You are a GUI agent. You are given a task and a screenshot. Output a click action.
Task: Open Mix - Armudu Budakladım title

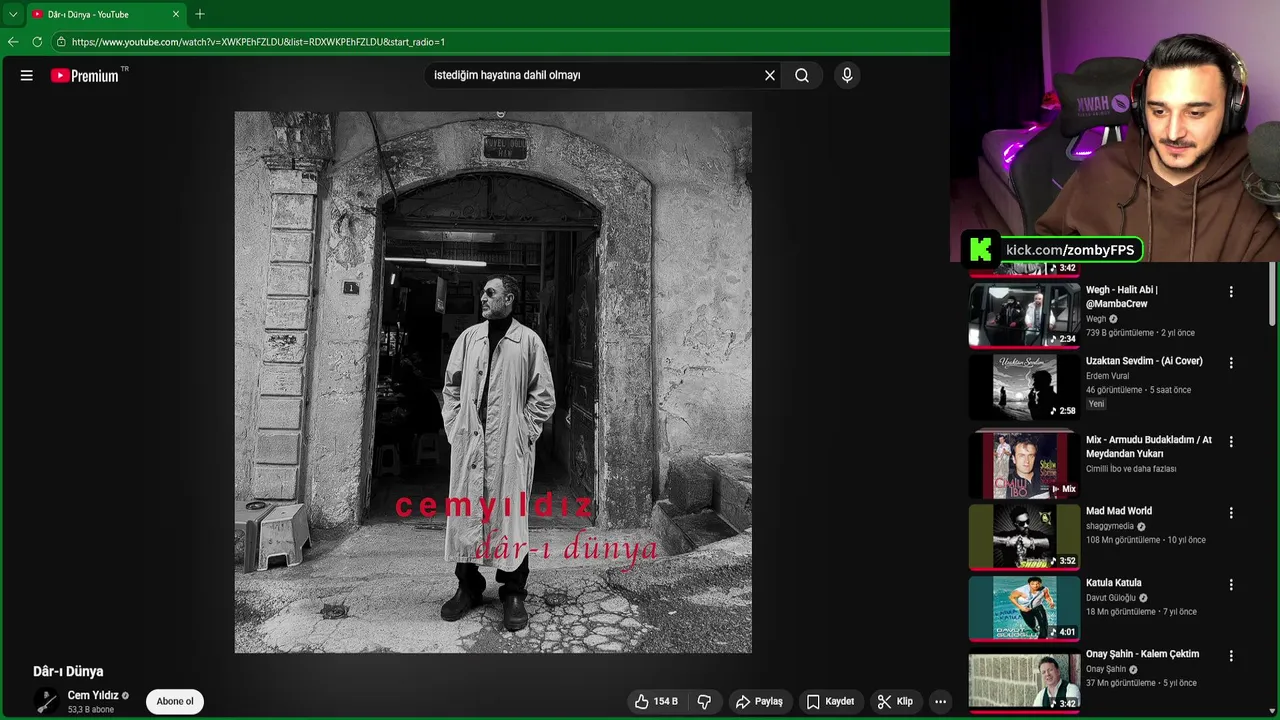click(1149, 447)
